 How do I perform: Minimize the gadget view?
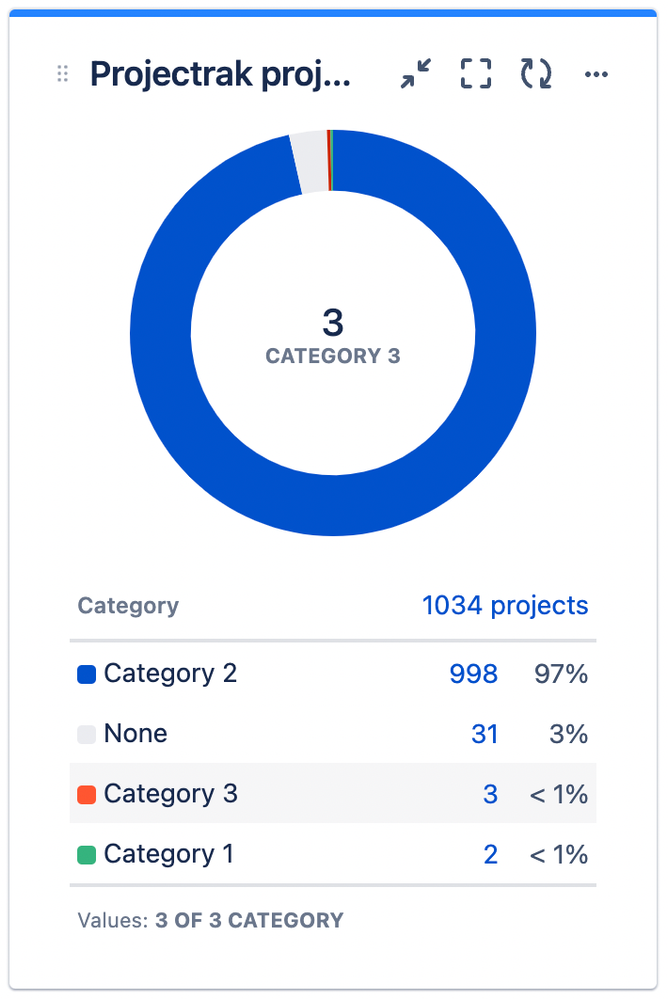417,73
